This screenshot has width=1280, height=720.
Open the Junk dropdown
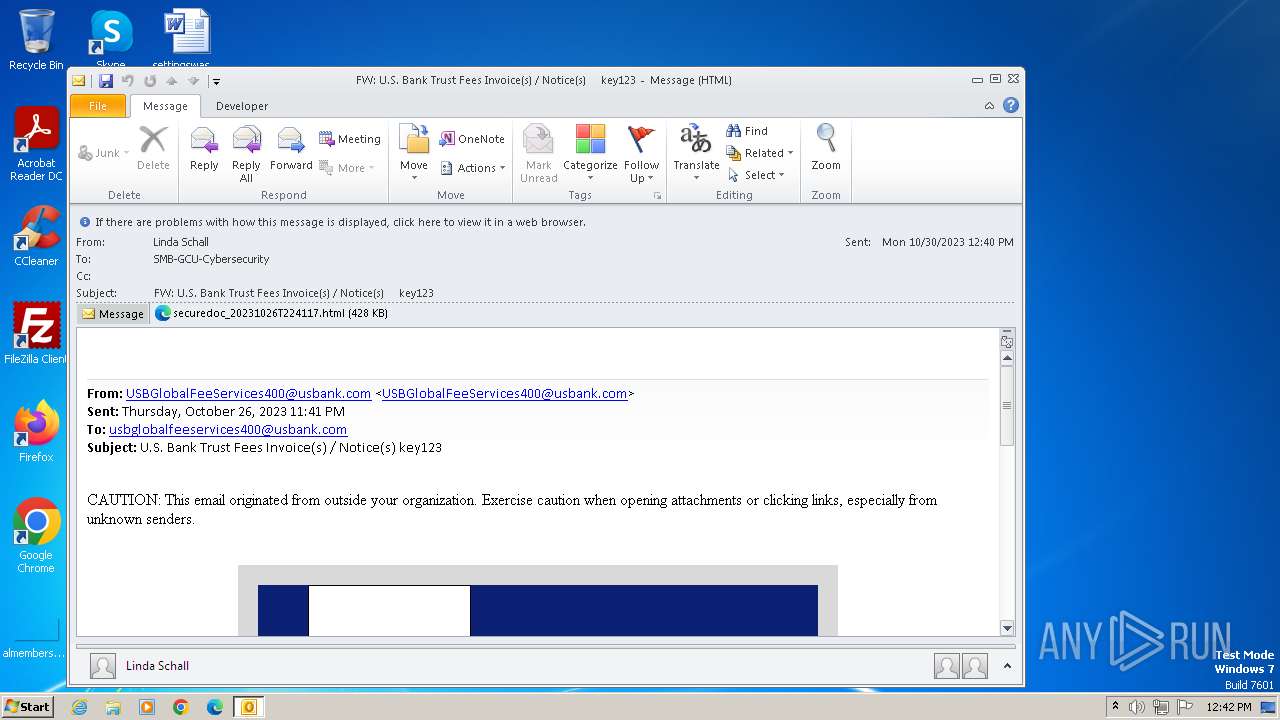[103, 153]
